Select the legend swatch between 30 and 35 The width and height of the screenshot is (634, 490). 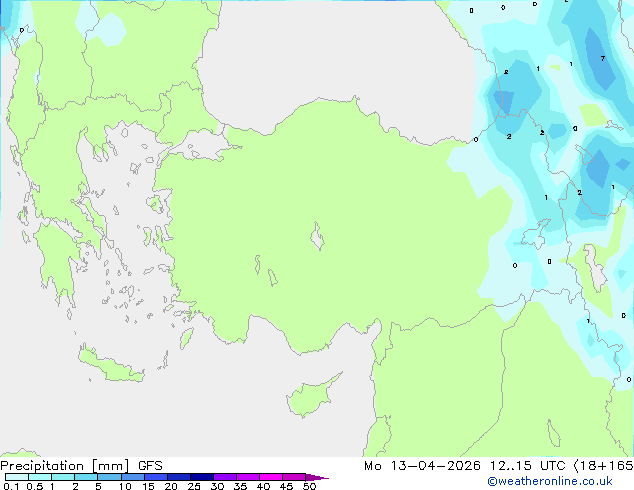pos(224,477)
